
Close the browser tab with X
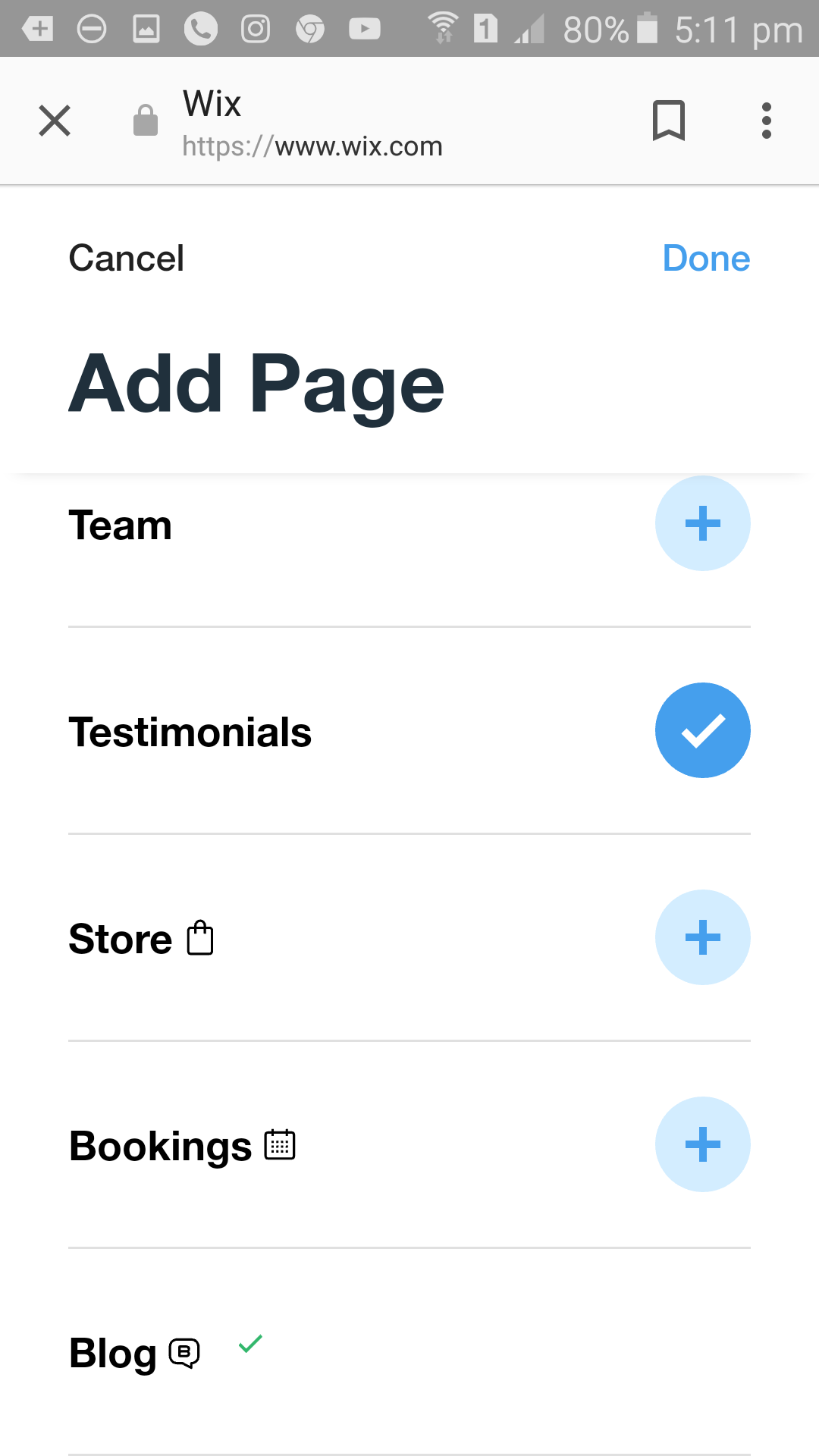(x=55, y=121)
